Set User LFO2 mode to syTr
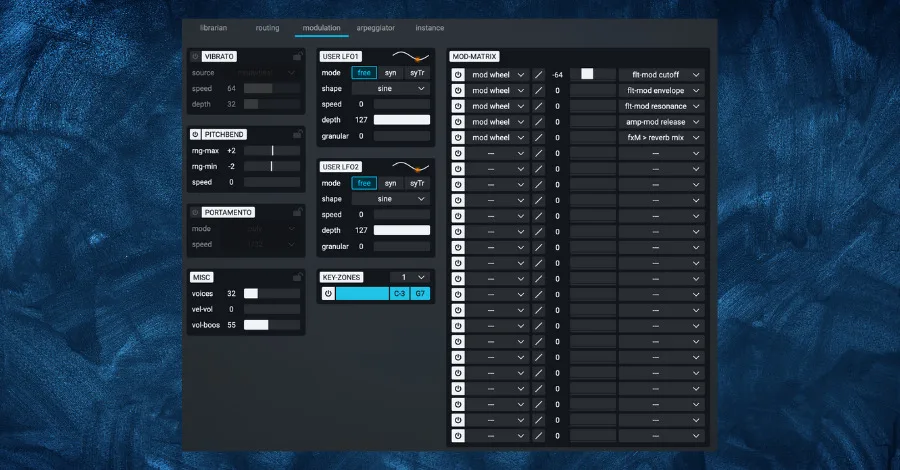 pyautogui.click(x=417, y=183)
